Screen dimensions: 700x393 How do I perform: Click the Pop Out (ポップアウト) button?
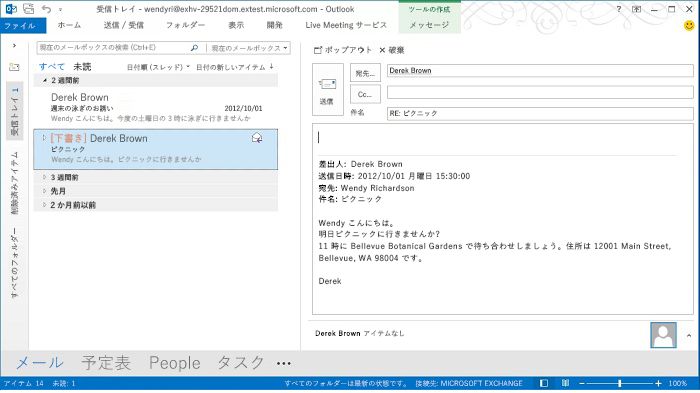[343, 50]
